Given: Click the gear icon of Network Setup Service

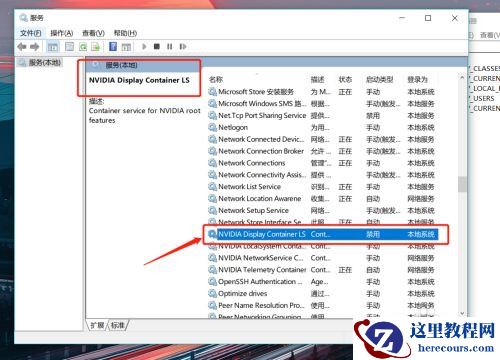Looking at the screenshot, I should click(x=212, y=210).
